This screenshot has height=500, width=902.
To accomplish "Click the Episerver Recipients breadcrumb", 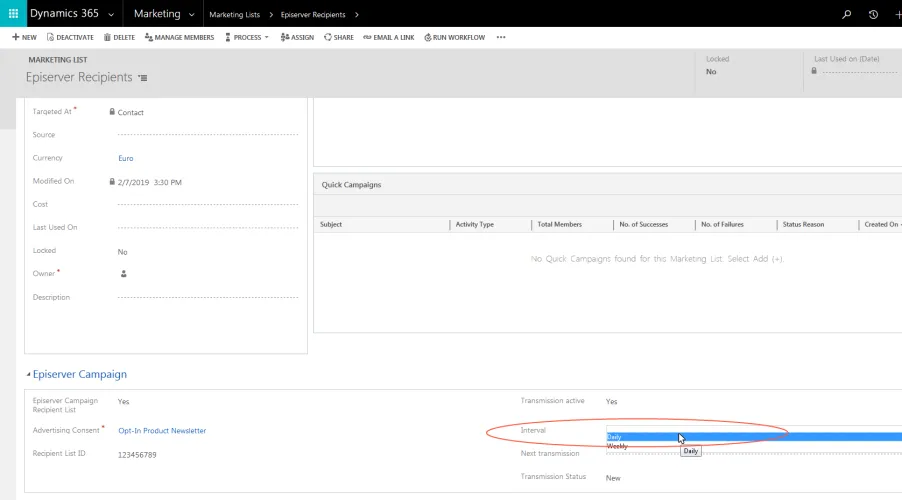I will coord(313,14).
